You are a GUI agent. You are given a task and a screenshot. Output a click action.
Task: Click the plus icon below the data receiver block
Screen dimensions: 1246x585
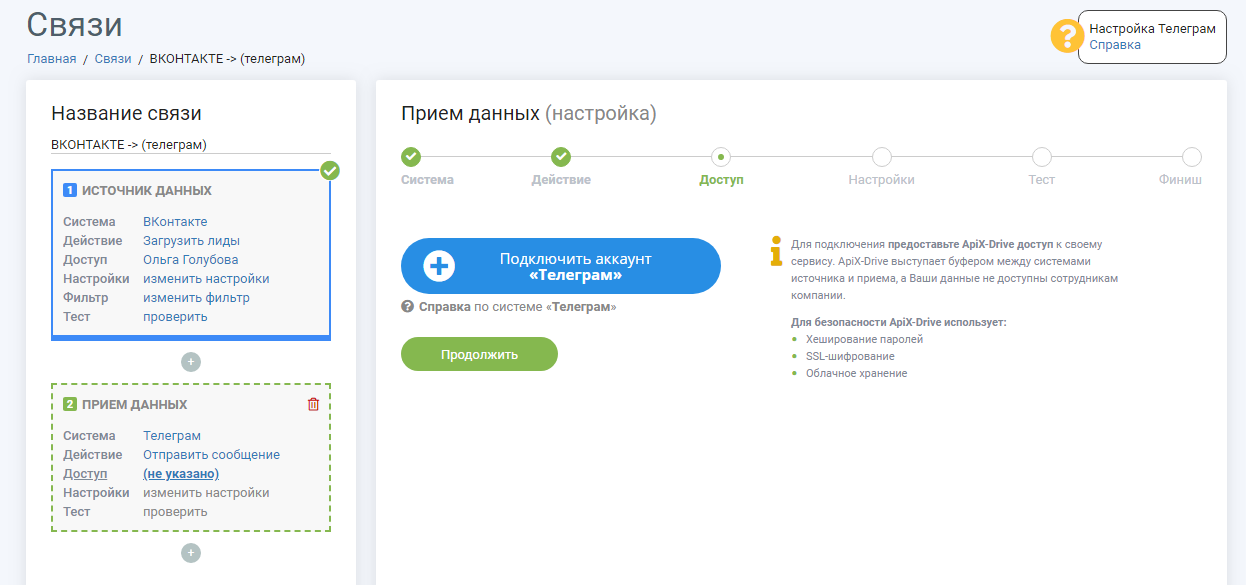point(191,553)
